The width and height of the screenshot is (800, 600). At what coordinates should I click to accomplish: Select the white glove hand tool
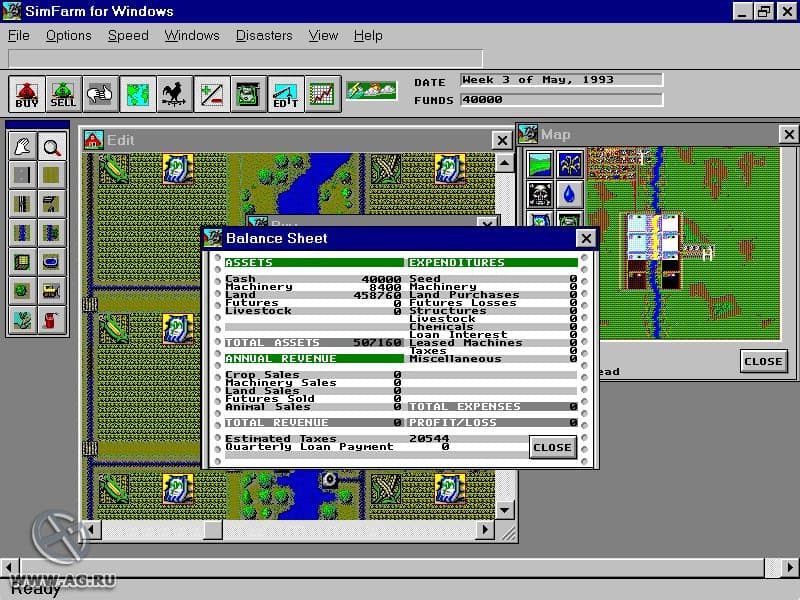22,147
